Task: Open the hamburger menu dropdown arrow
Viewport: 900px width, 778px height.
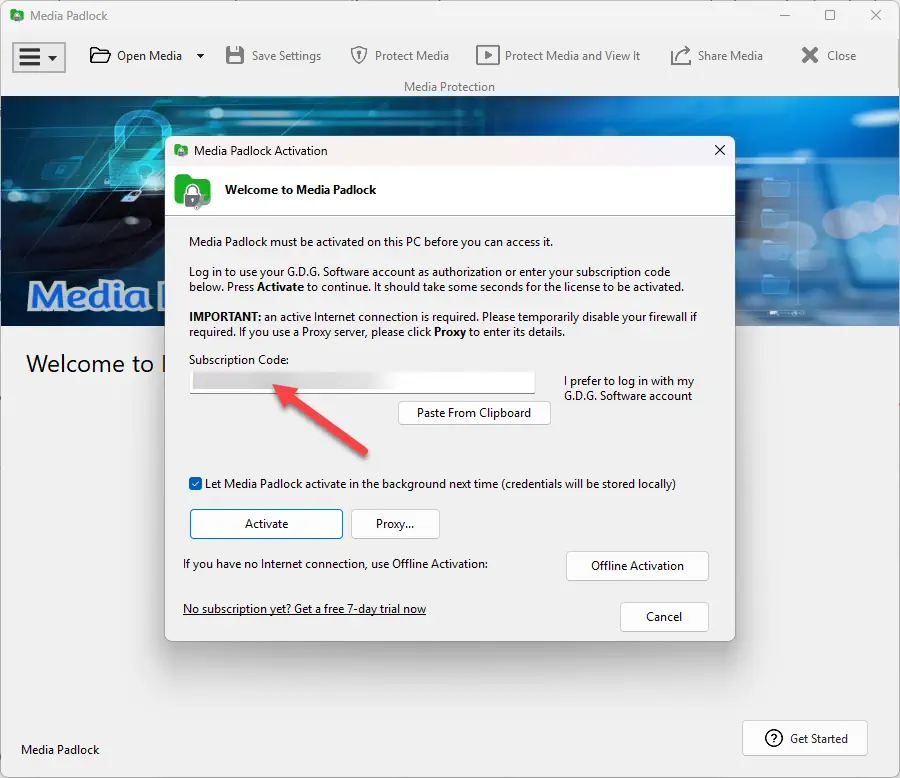Action: click(52, 57)
